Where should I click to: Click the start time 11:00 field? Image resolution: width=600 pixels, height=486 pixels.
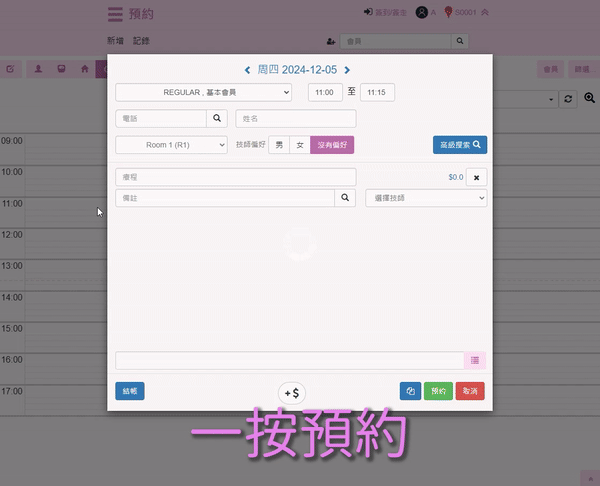(x=325, y=92)
